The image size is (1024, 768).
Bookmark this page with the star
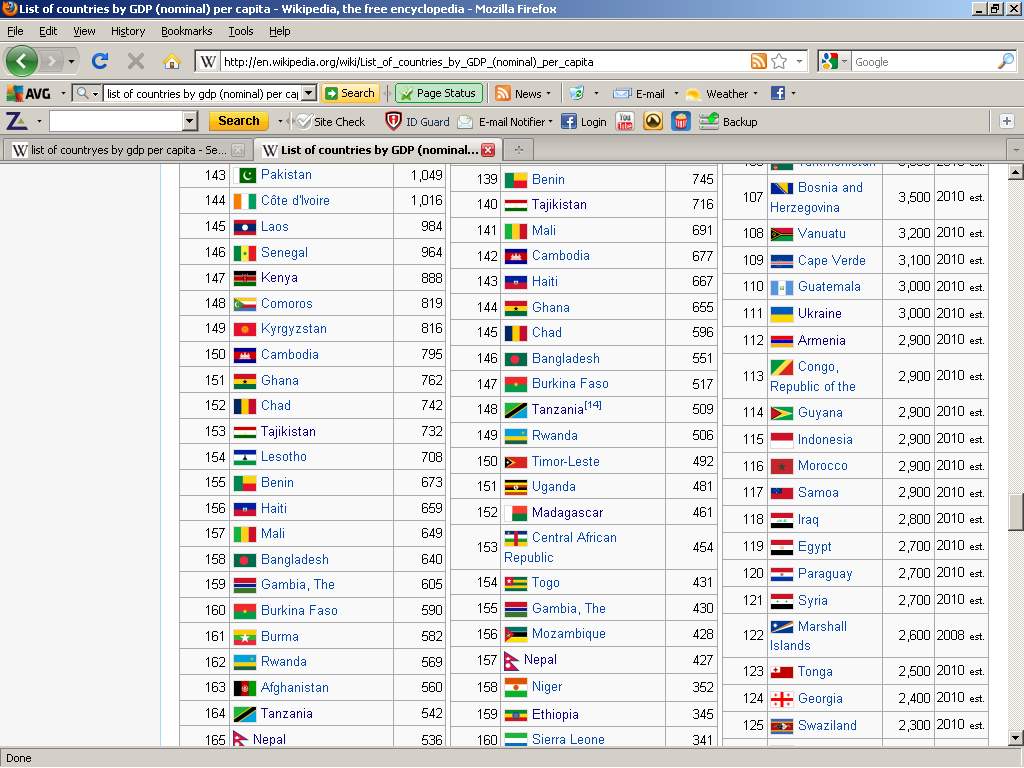[779, 61]
